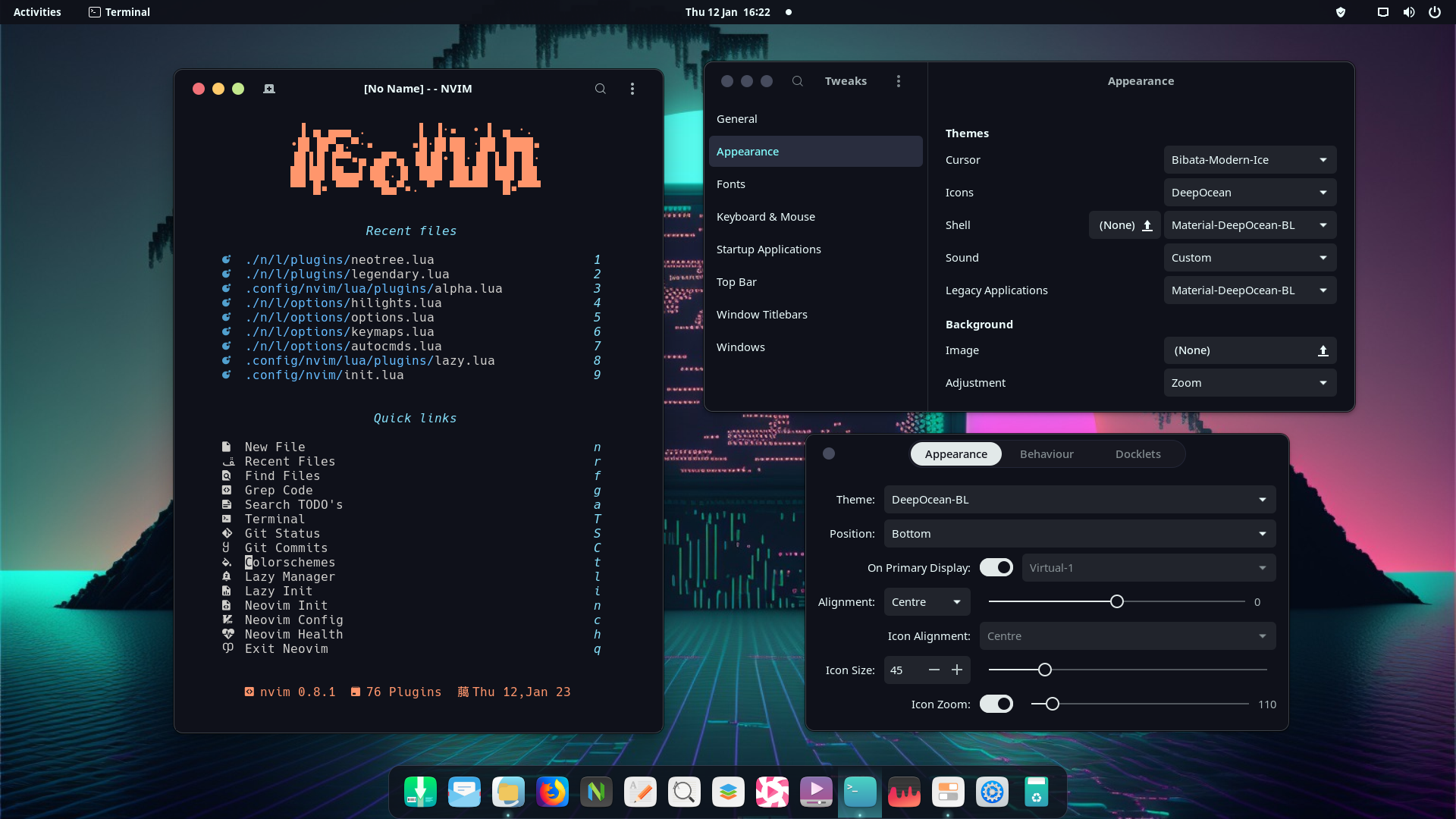1456x819 pixels.
Task: Open the purple video player in dock
Action: tap(816, 792)
